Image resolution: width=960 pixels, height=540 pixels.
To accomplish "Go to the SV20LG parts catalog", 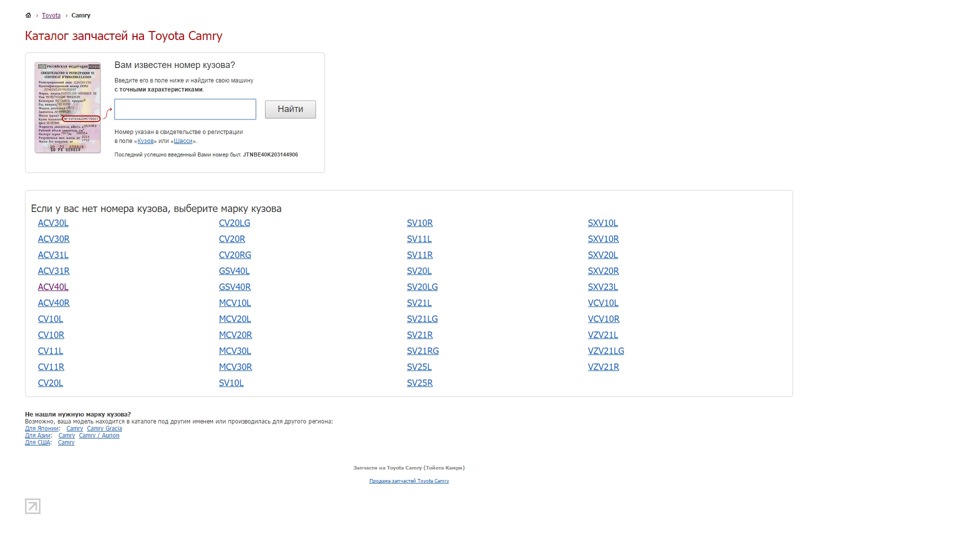I will 422,287.
